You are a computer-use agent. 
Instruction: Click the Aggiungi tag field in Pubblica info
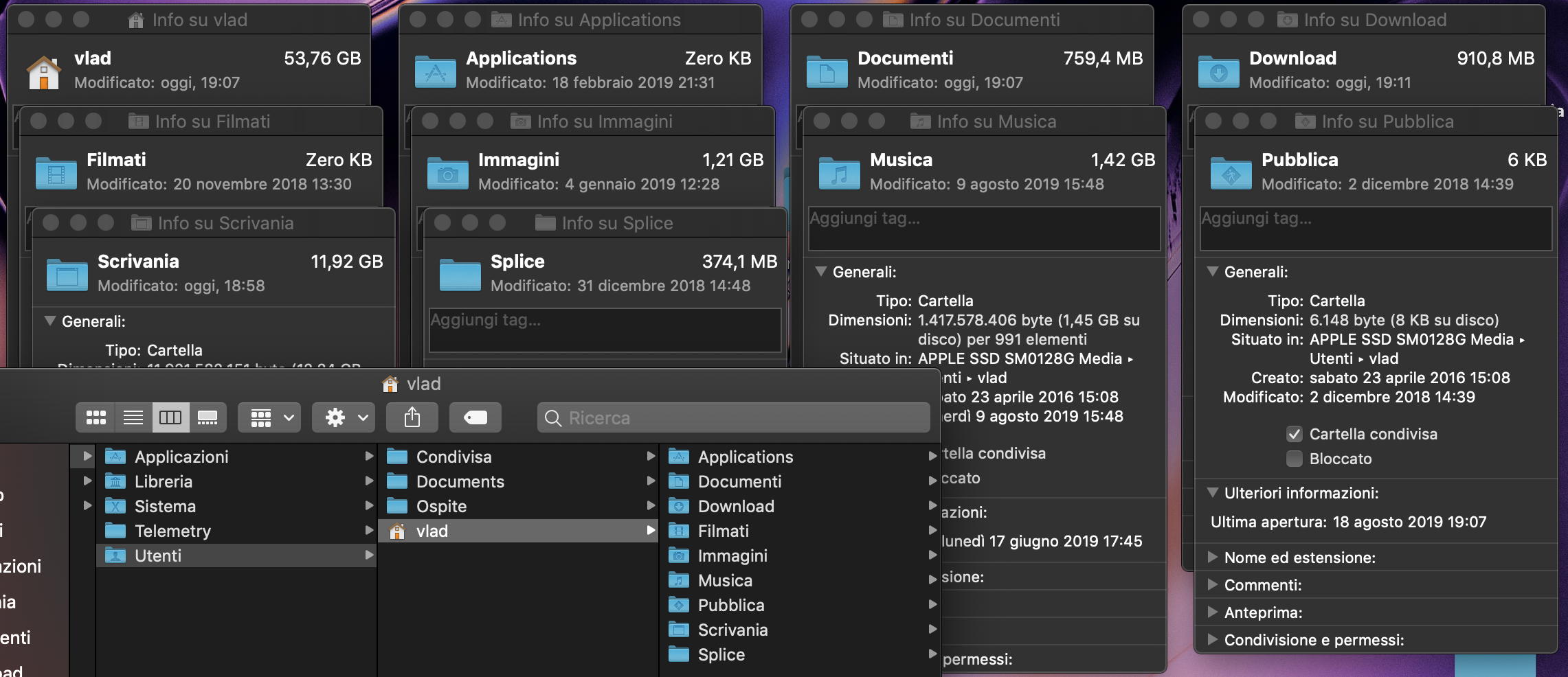[x=1376, y=228]
